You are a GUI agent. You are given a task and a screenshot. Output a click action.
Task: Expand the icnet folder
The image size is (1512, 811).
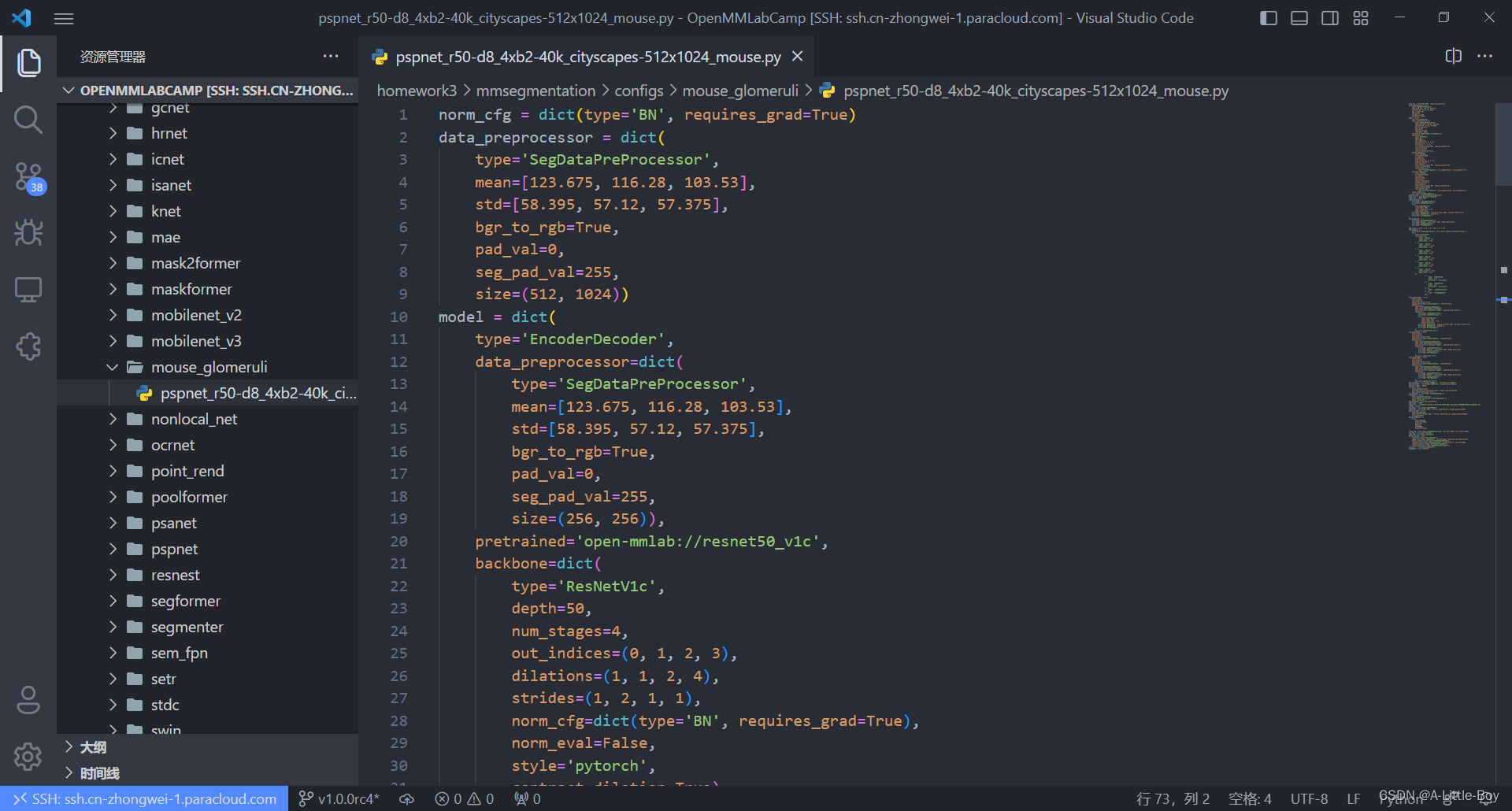tap(209, 159)
